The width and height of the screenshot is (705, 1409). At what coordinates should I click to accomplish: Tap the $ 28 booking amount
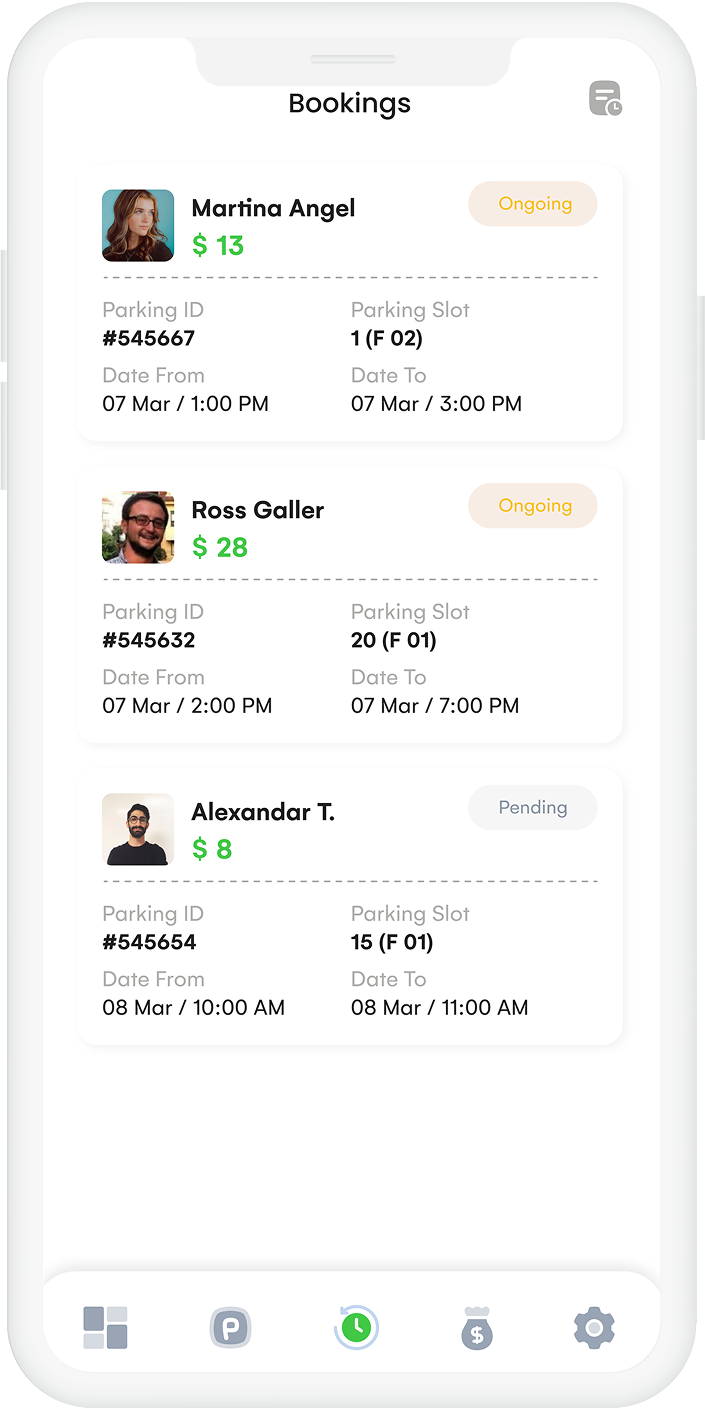(x=220, y=547)
